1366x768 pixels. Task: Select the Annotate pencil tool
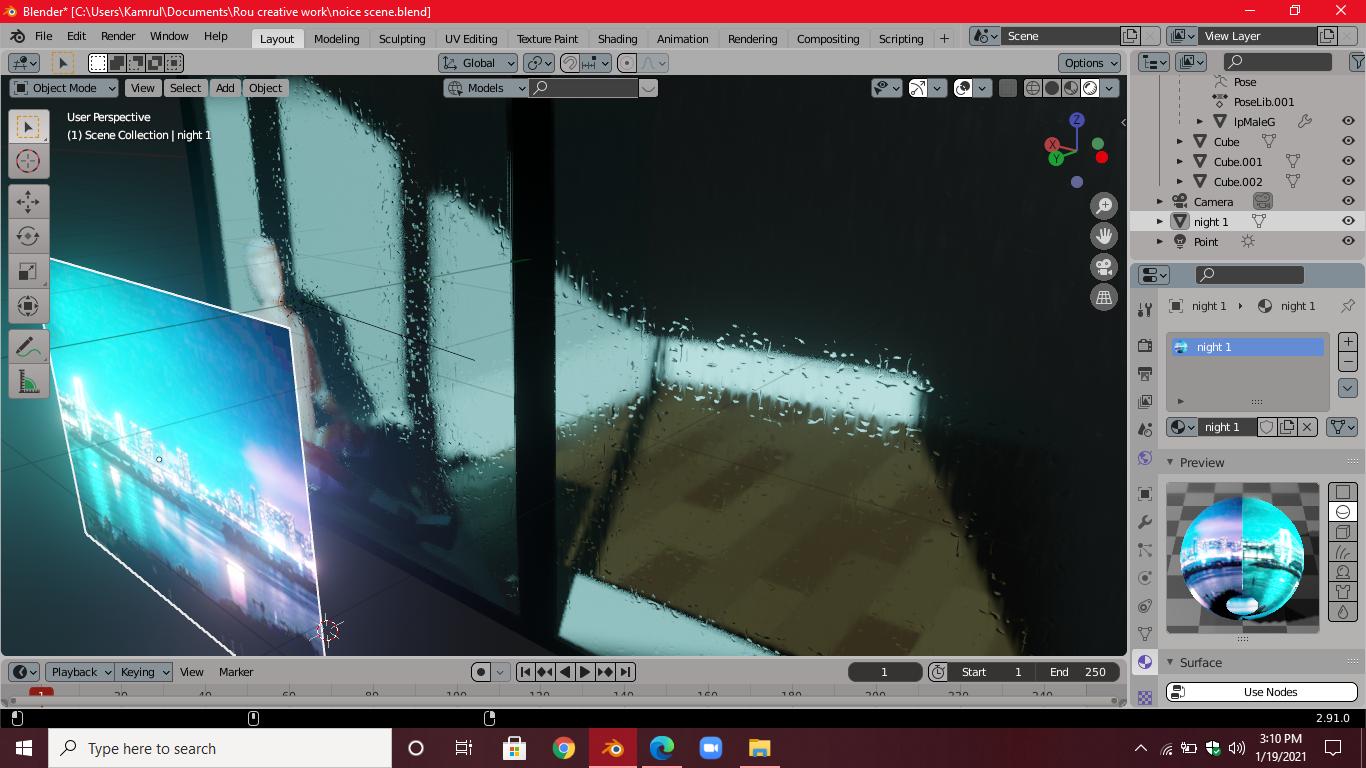tap(28, 347)
